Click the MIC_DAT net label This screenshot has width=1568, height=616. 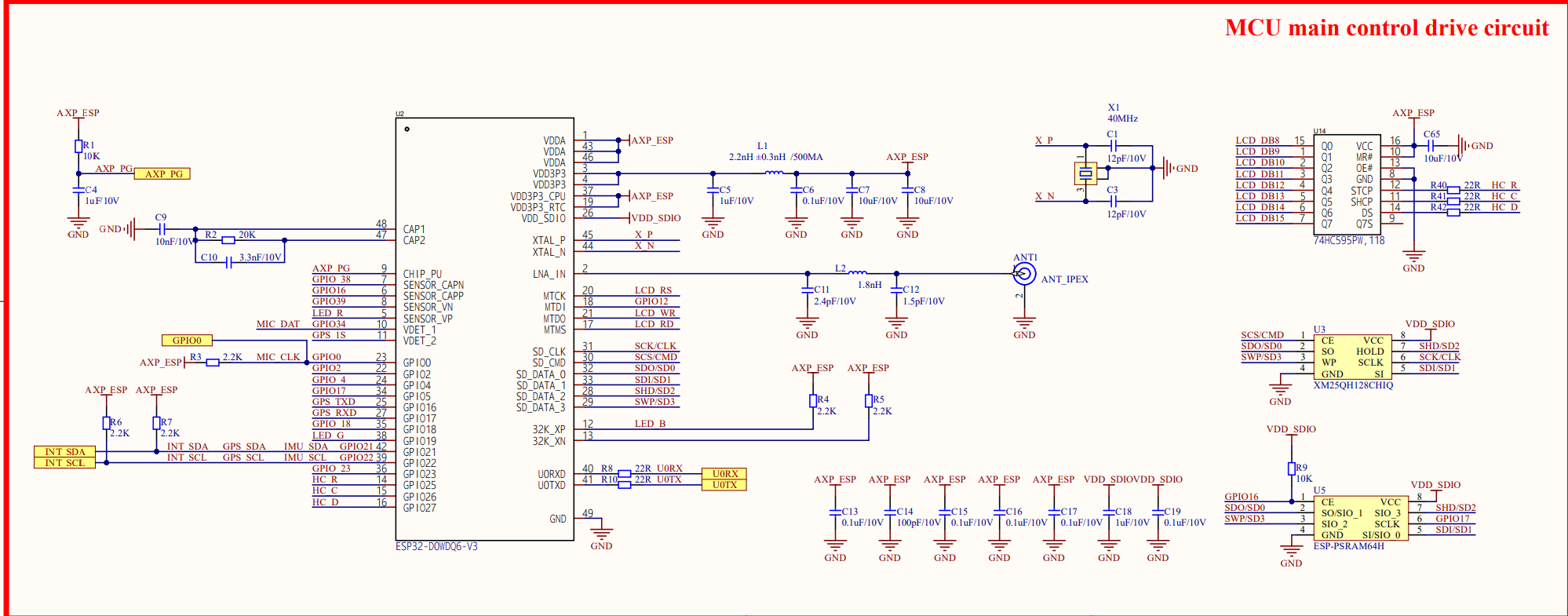point(278,324)
